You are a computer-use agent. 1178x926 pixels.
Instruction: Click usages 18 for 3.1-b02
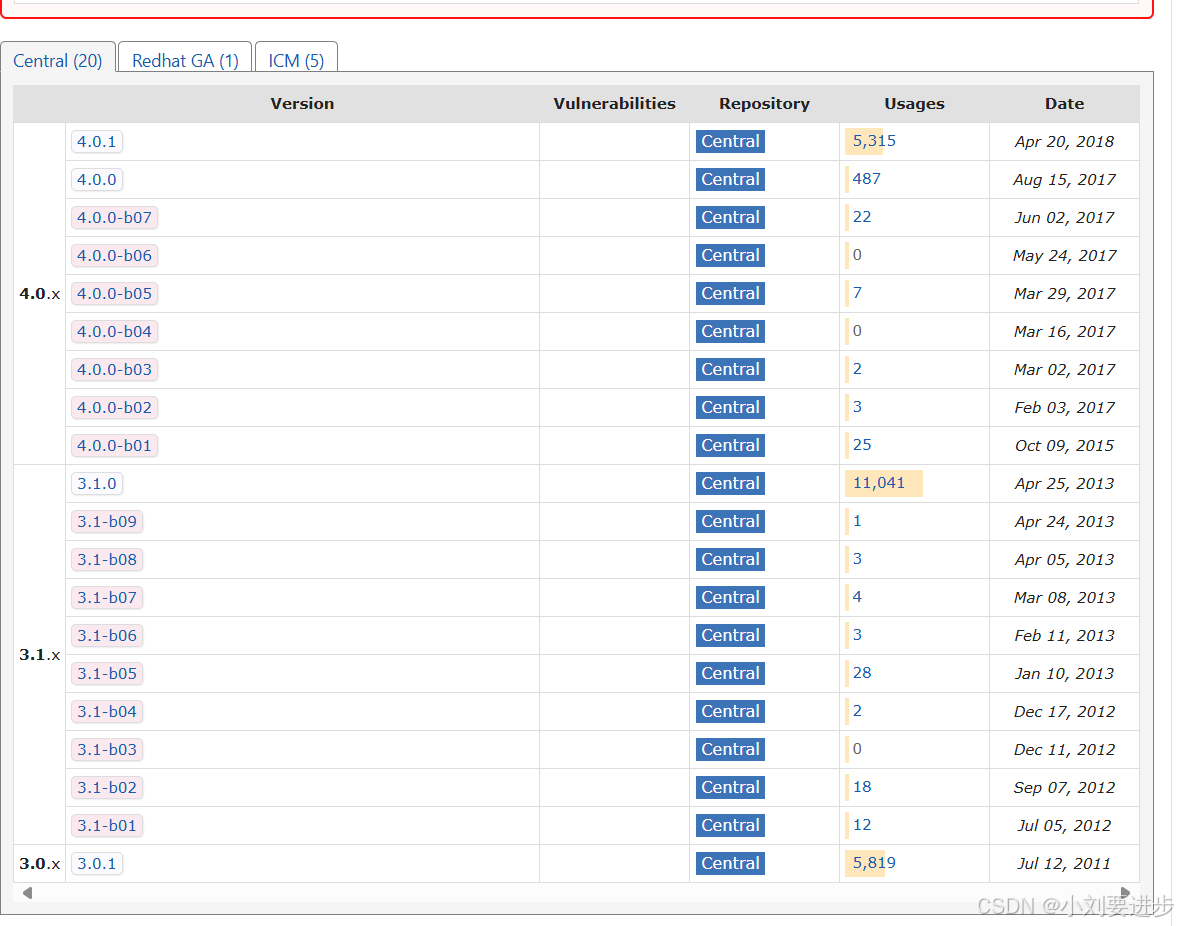pos(862,787)
